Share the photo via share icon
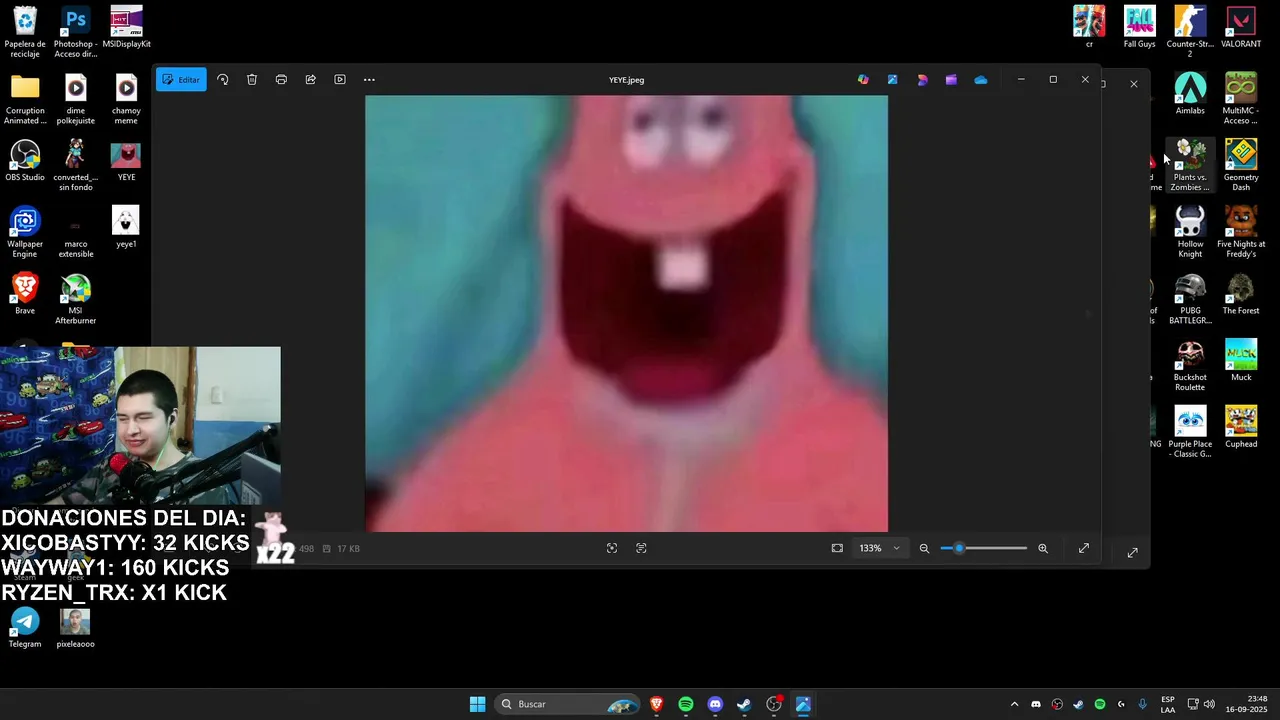 click(x=310, y=80)
